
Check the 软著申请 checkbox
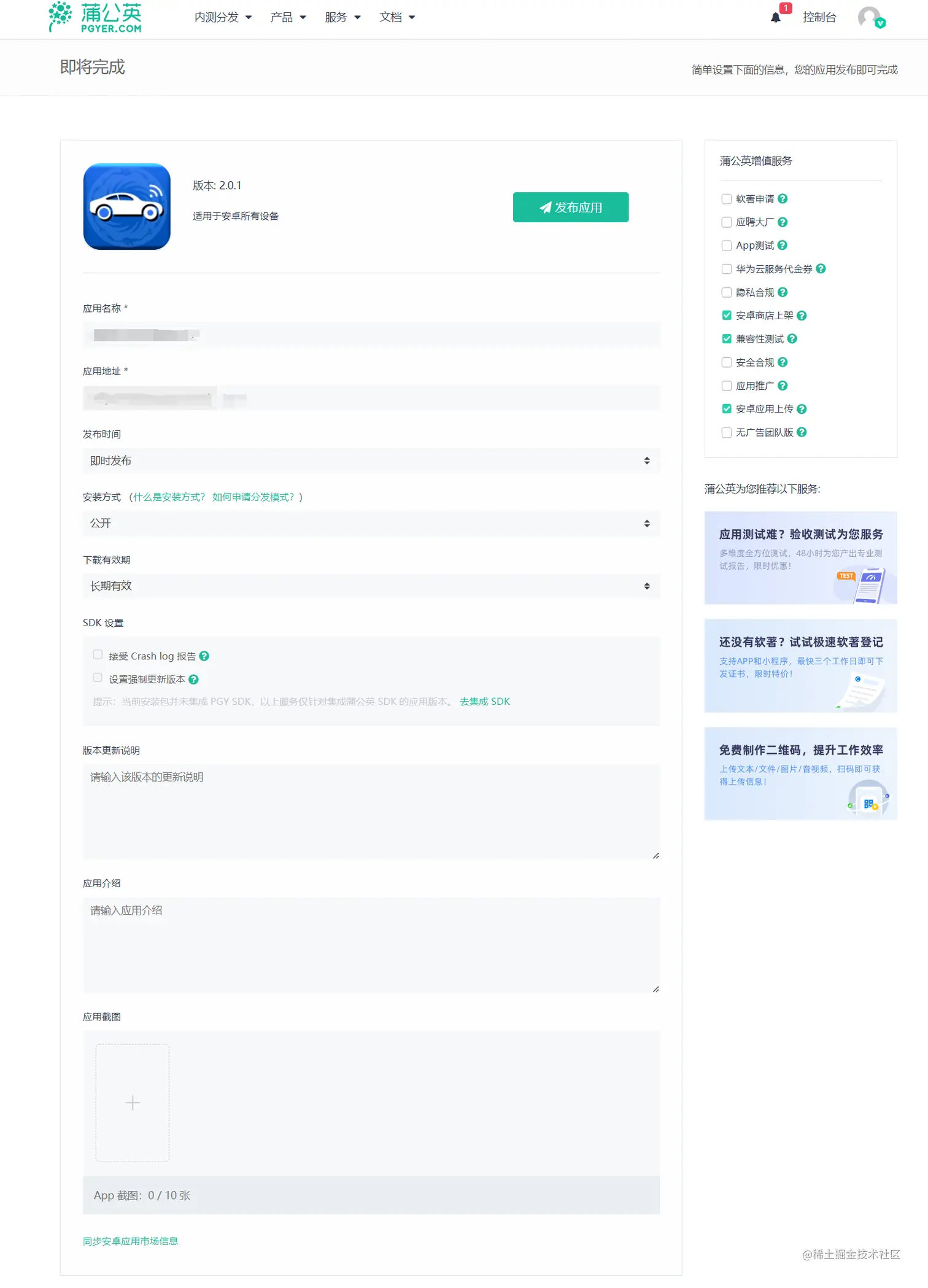727,199
